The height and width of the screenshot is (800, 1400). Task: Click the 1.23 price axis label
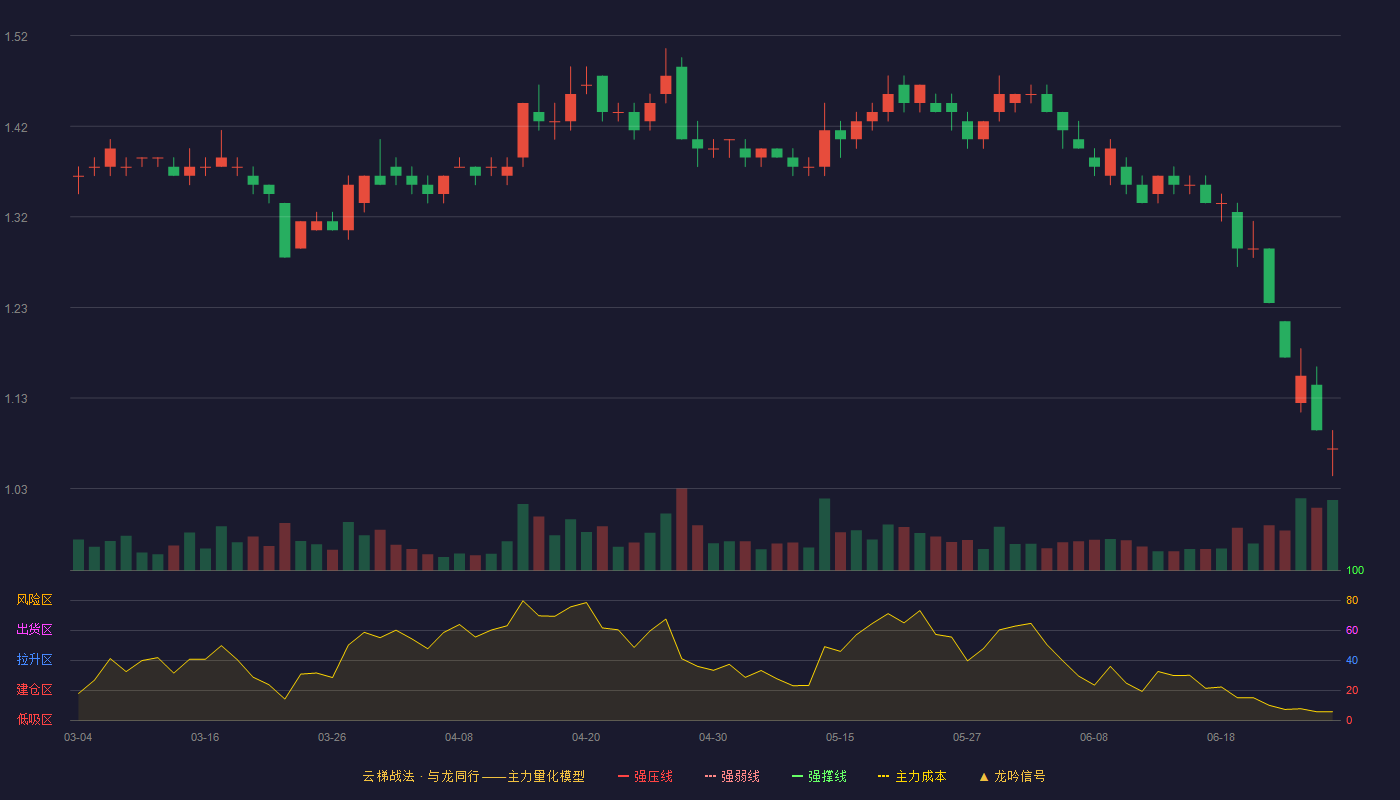16,309
